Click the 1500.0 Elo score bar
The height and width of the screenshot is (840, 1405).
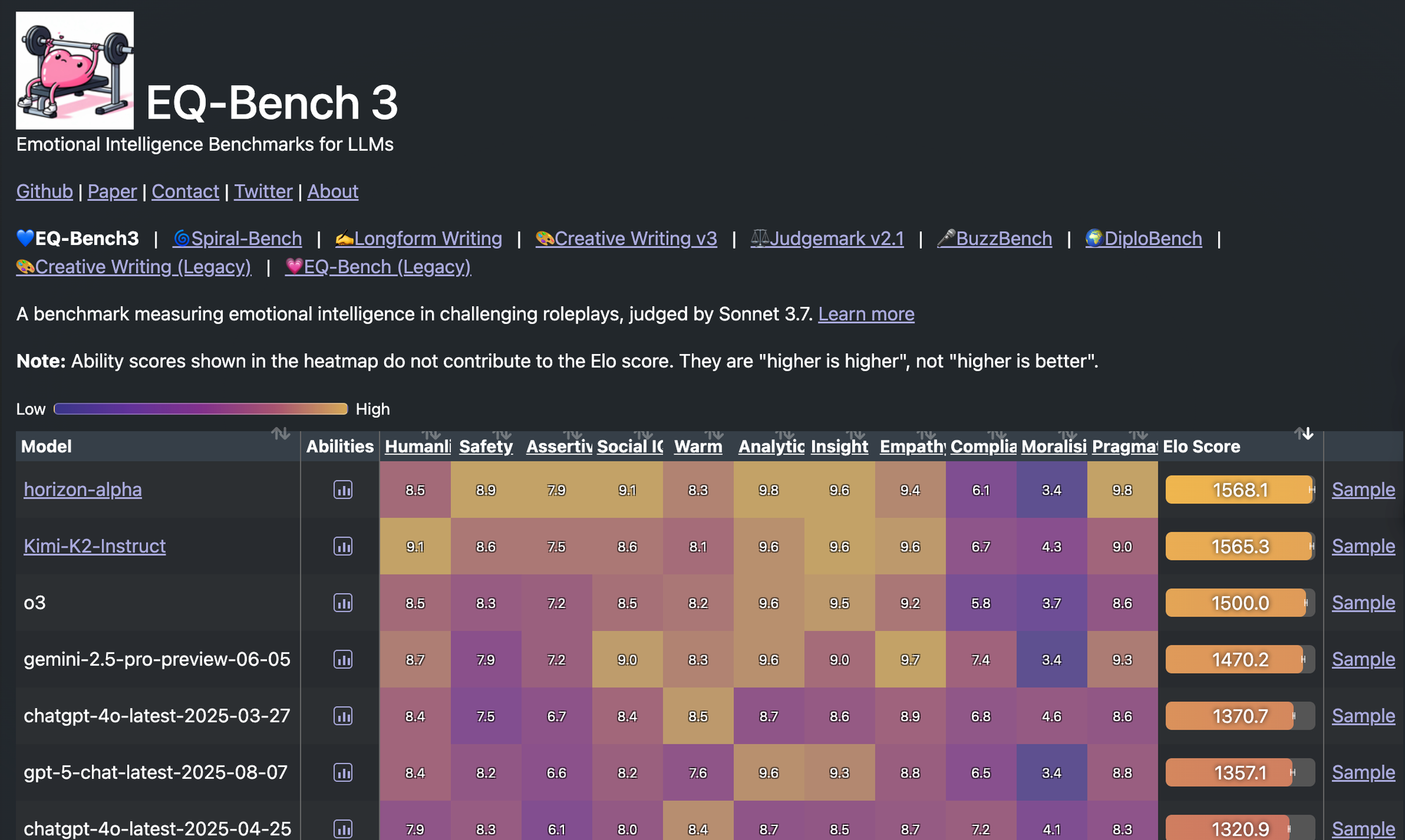(1240, 603)
